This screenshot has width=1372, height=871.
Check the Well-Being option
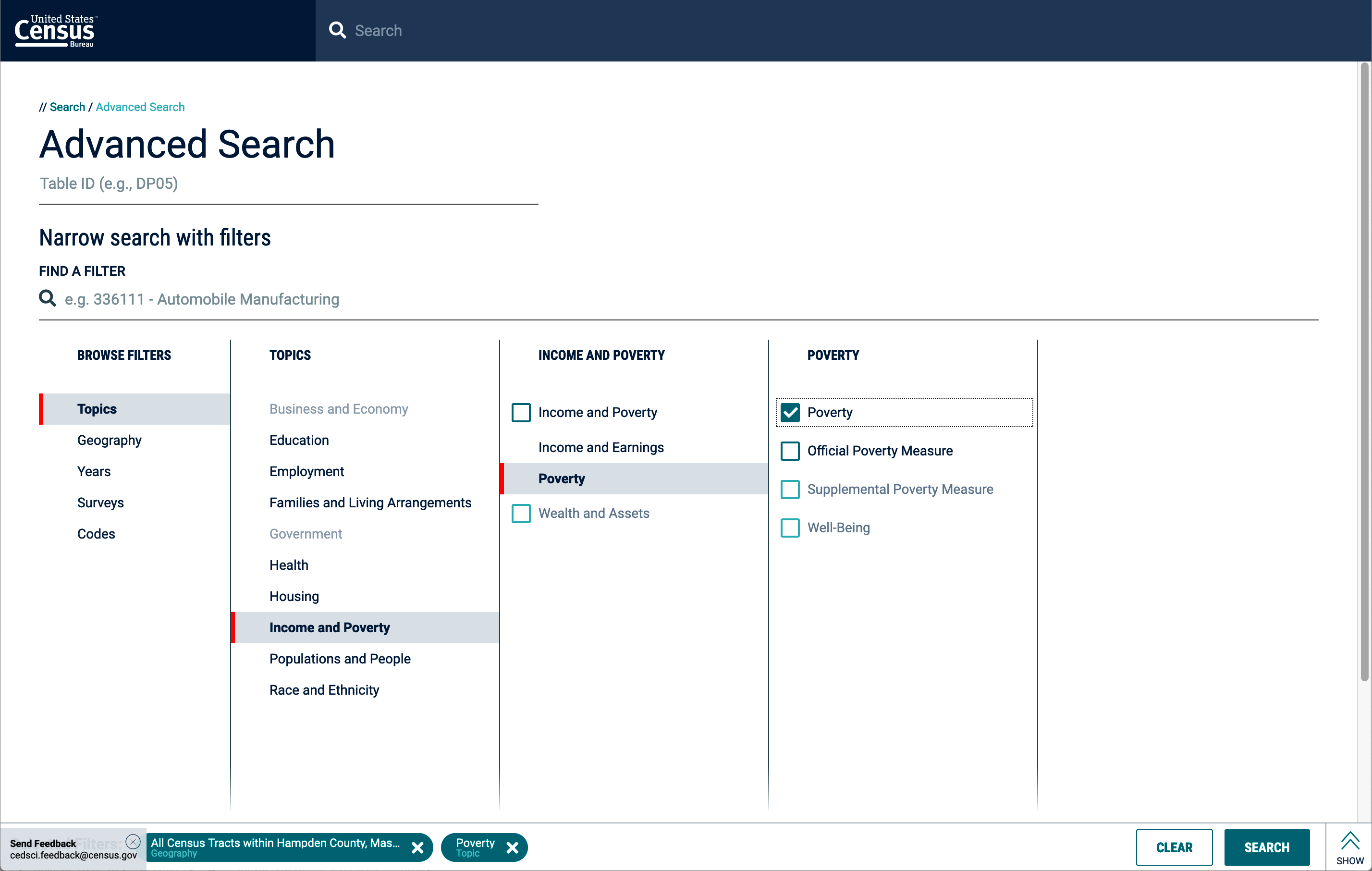point(790,528)
